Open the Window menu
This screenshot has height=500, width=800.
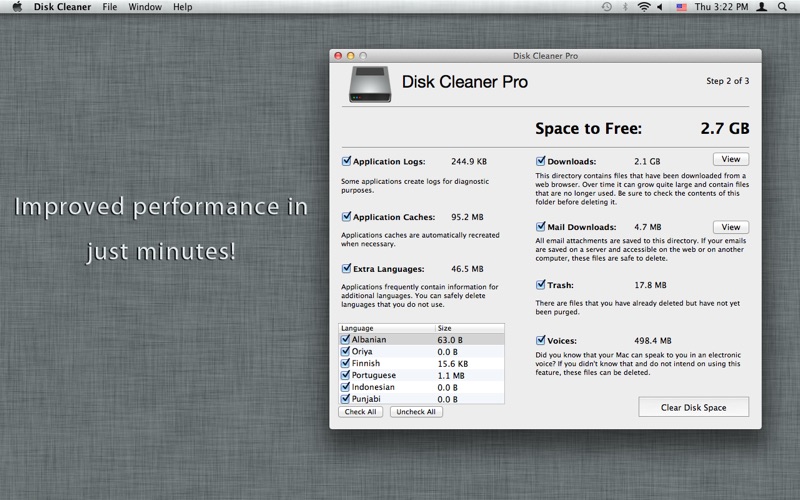pos(145,7)
